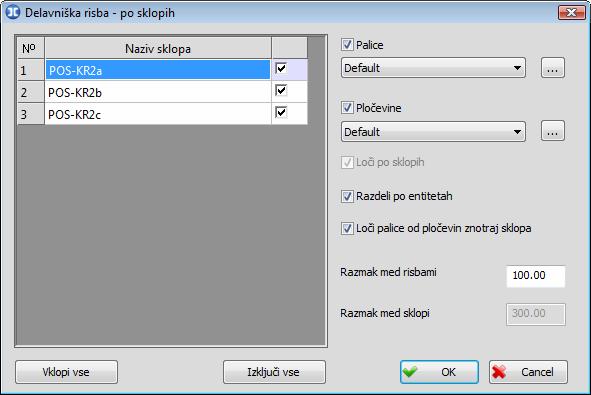591x395 pixels.
Task: Disable Razdeli po entitetah option
Action: point(347,196)
